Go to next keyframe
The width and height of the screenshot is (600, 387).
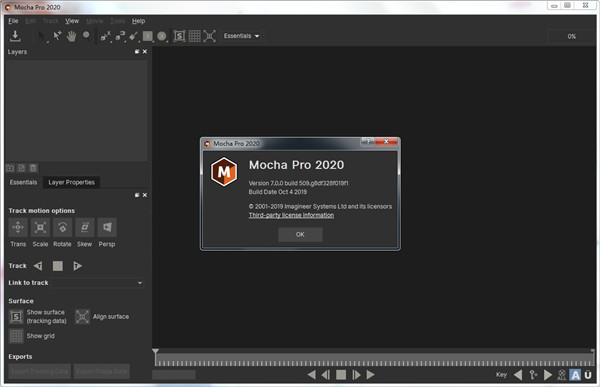548,375
